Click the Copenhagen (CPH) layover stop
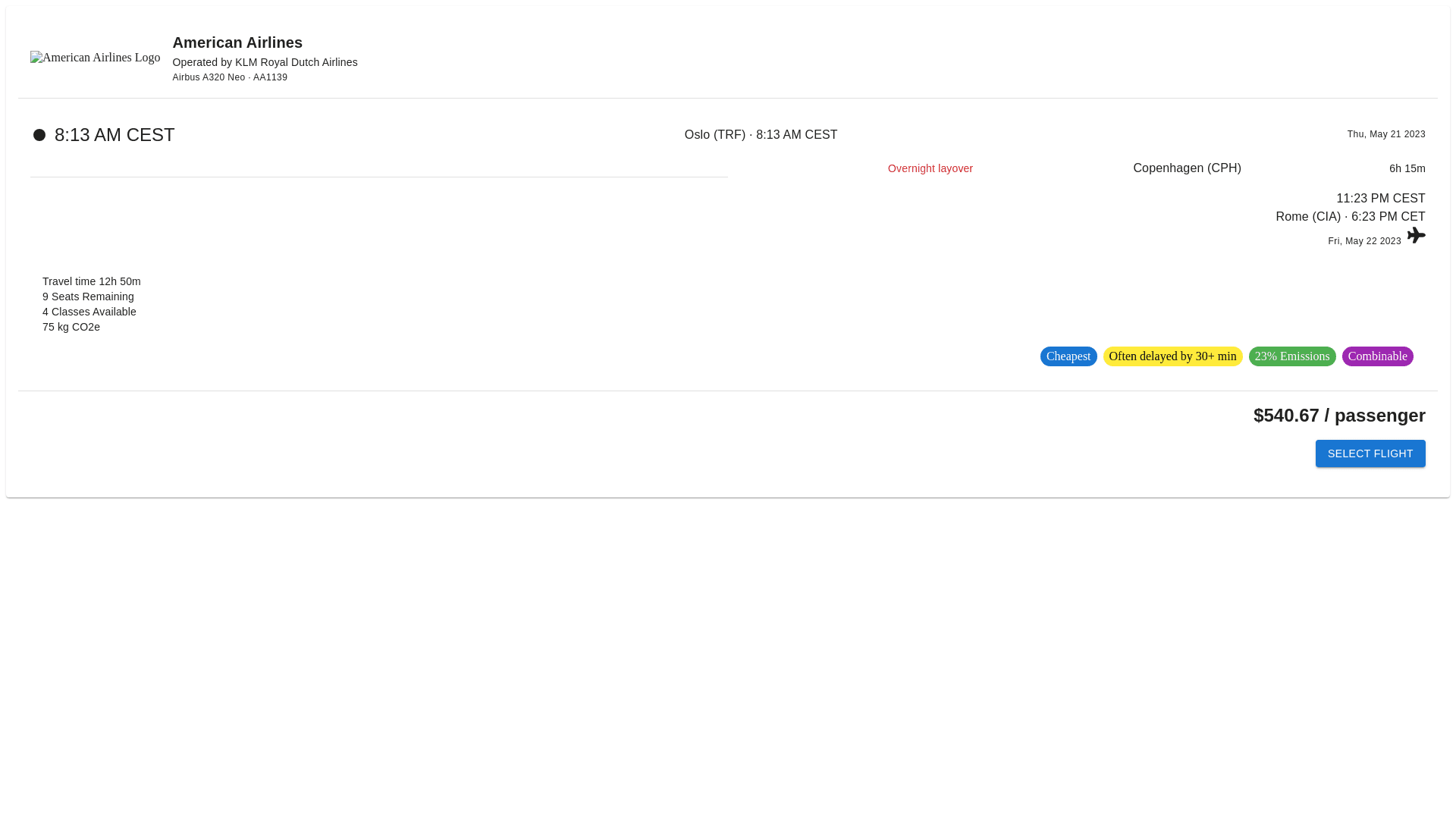The height and width of the screenshot is (819, 1456). tap(1187, 168)
